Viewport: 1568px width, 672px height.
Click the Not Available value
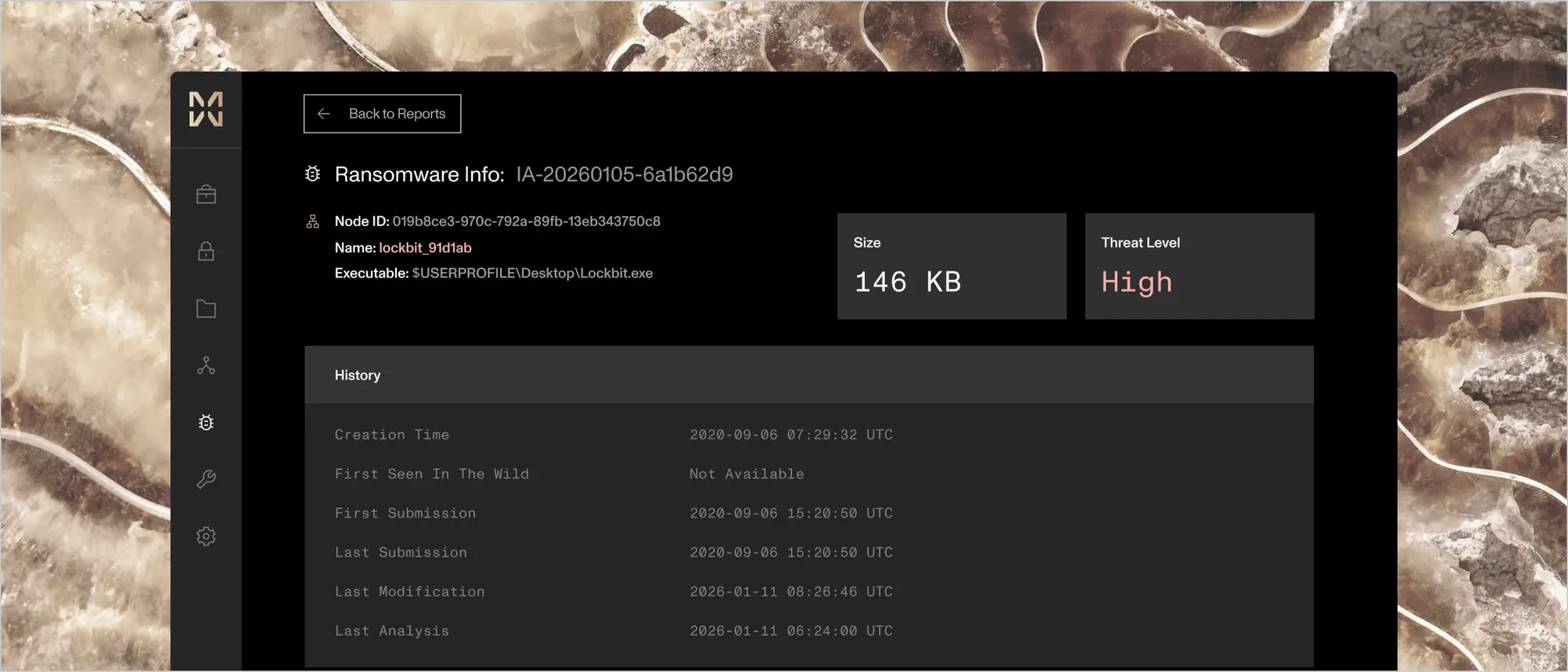(746, 474)
